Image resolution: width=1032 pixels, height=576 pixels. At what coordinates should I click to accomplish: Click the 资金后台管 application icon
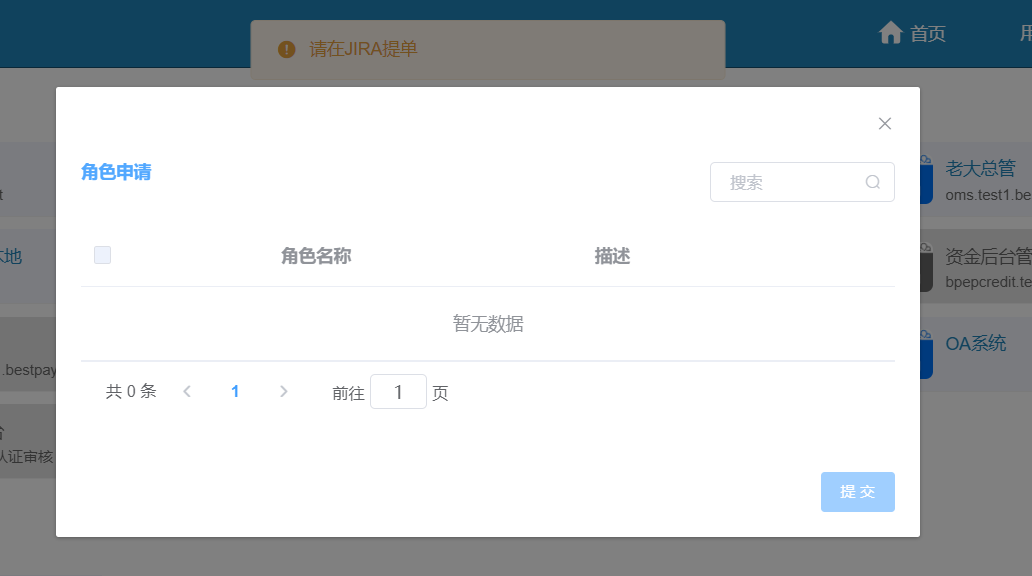tap(925, 268)
